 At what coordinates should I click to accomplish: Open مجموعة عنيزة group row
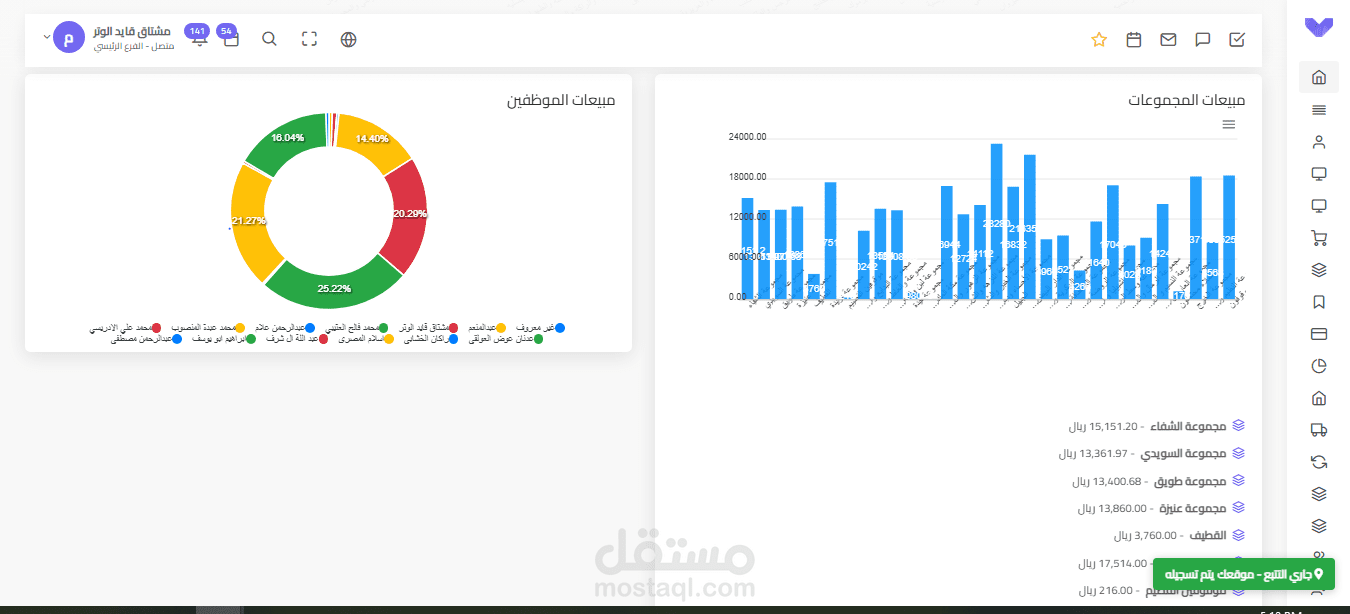1160,508
